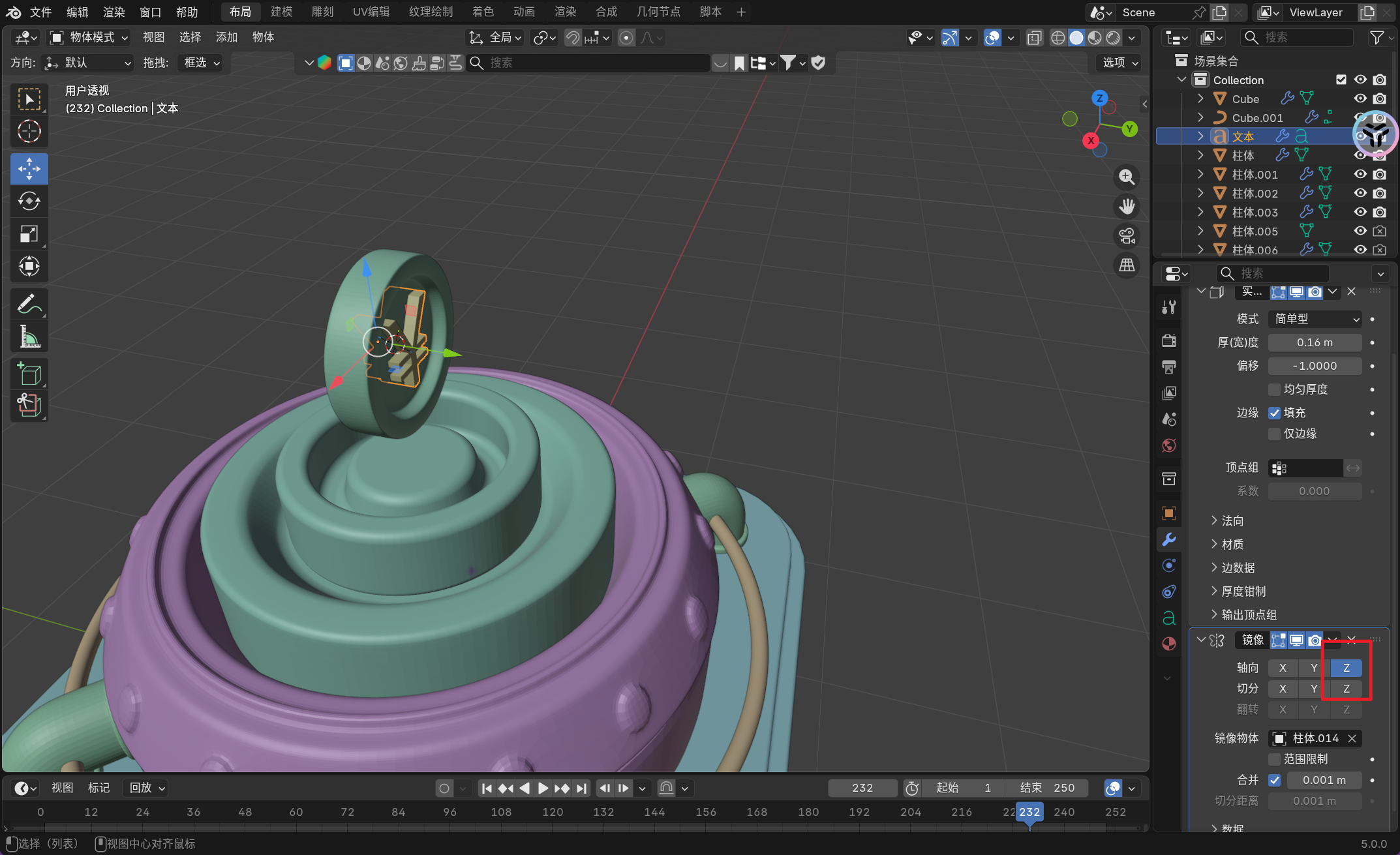Image resolution: width=1400 pixels, height=855 pixels.
Task: Switch to the 雕刻 workspace tab
Action: [322, 12]
